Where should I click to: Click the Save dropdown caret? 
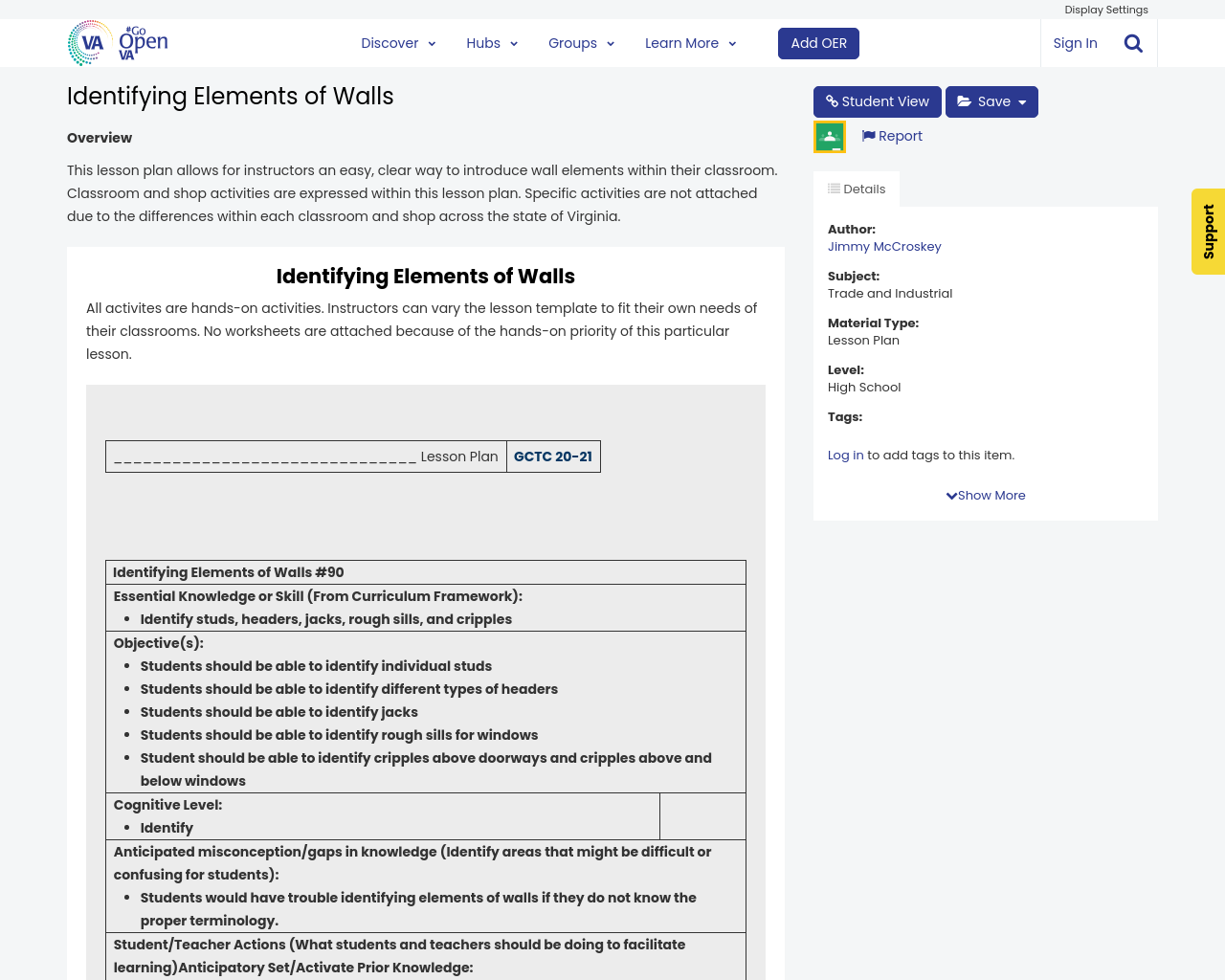pyautogui.click(x=1022, y=102)
